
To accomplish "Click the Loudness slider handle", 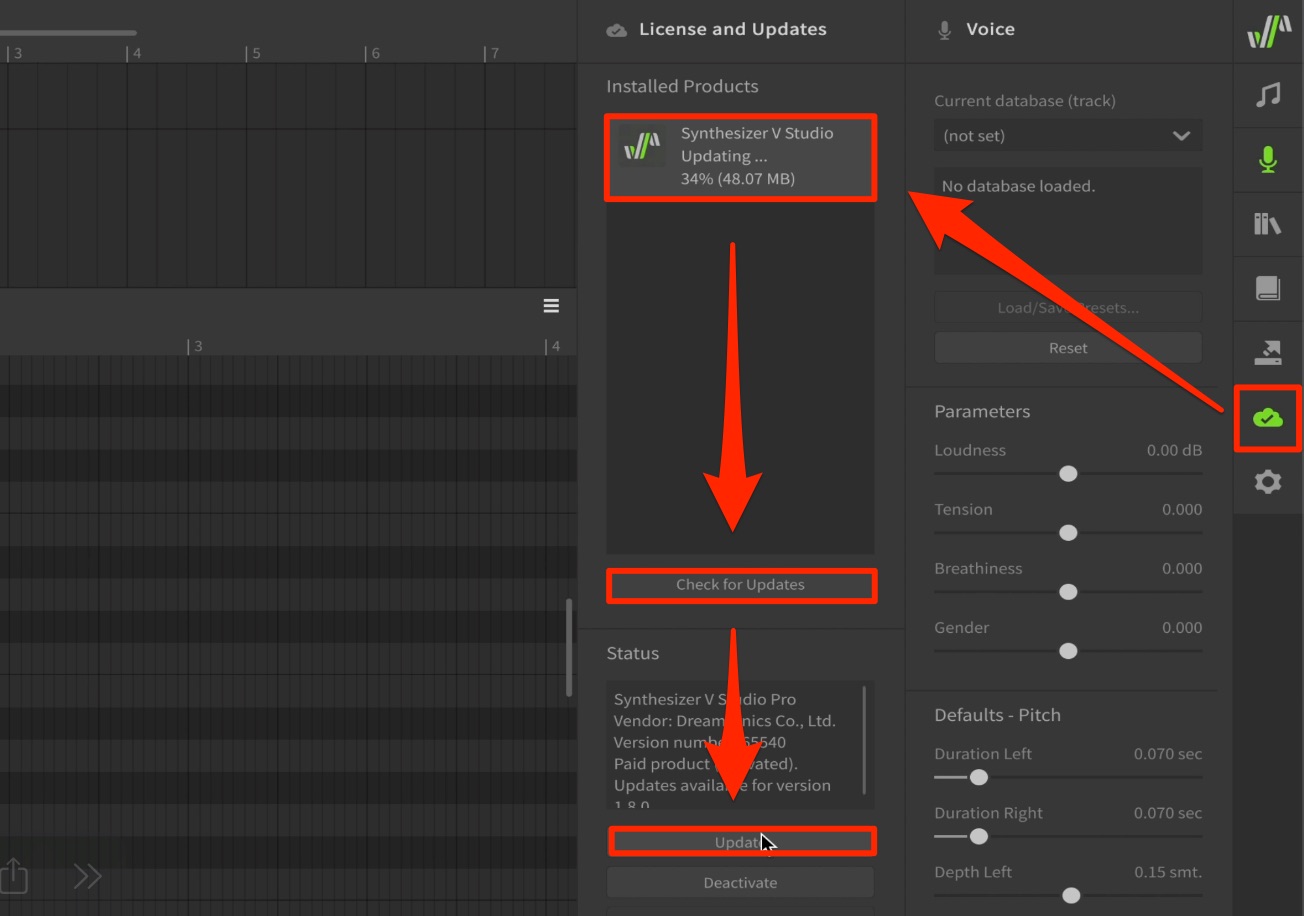I will [1068, 474].
